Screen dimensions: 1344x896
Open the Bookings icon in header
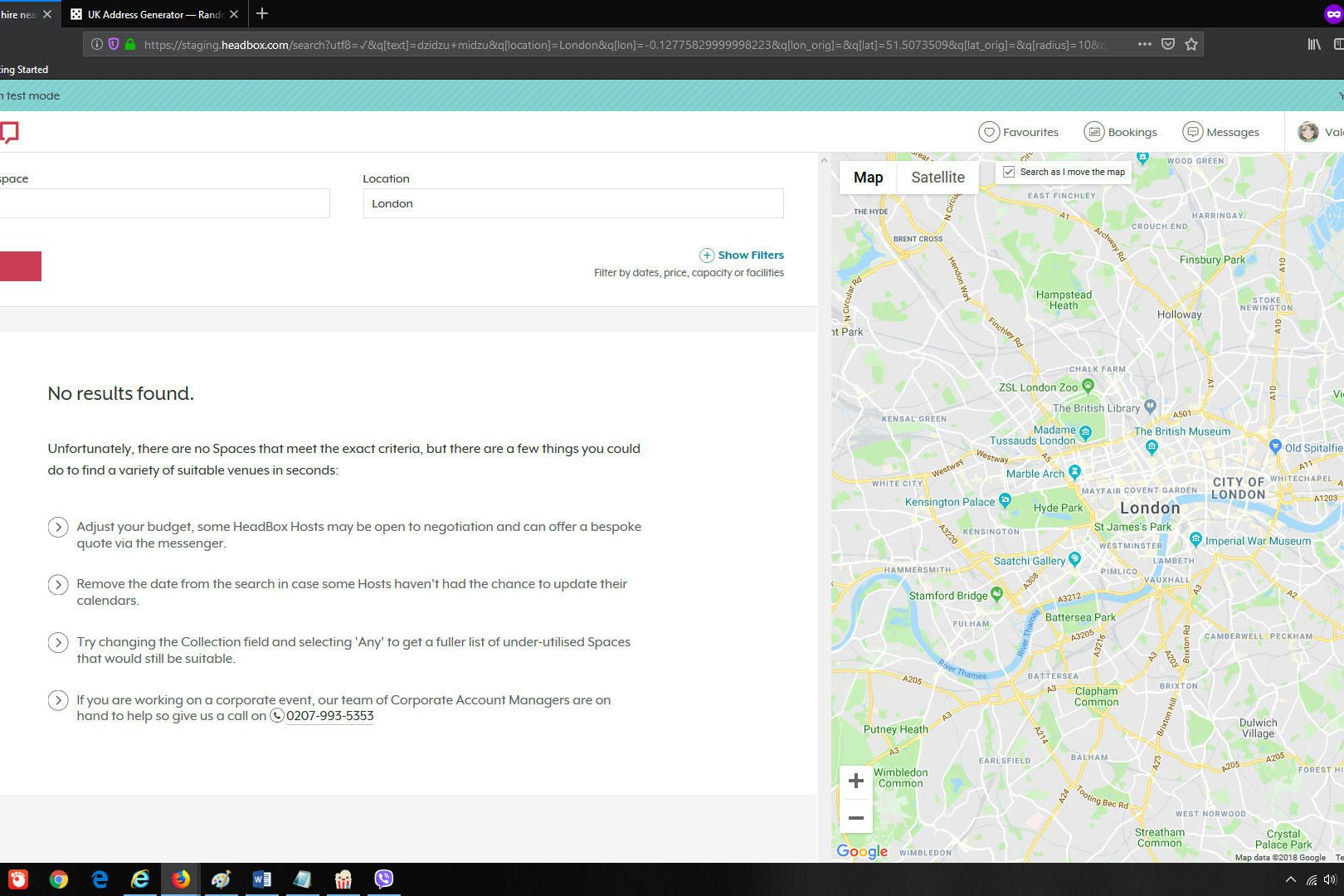[x=1094, y=132]
